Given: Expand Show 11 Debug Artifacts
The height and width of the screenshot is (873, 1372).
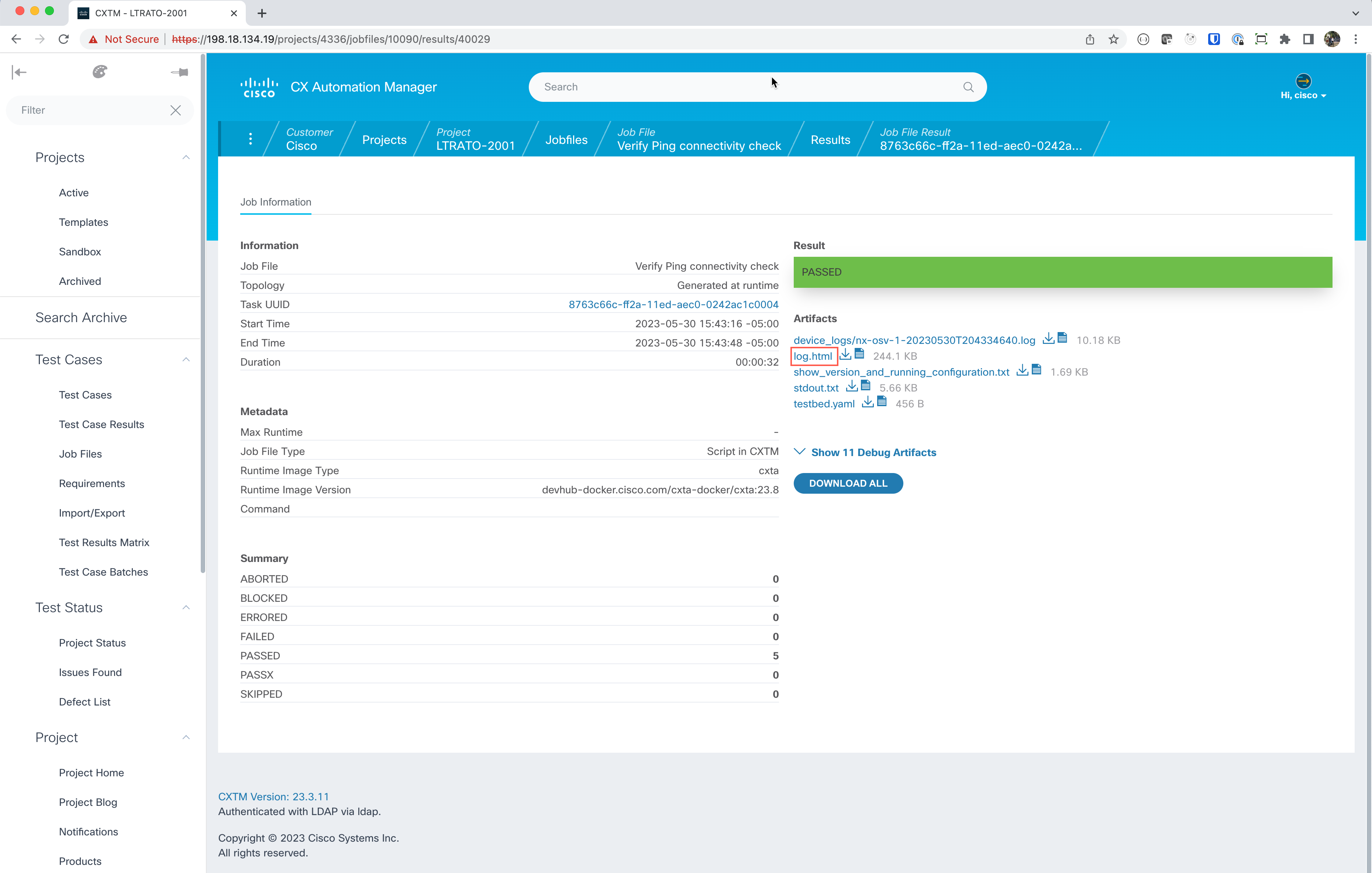Looking at the screenshot, I should coord(865,452).
